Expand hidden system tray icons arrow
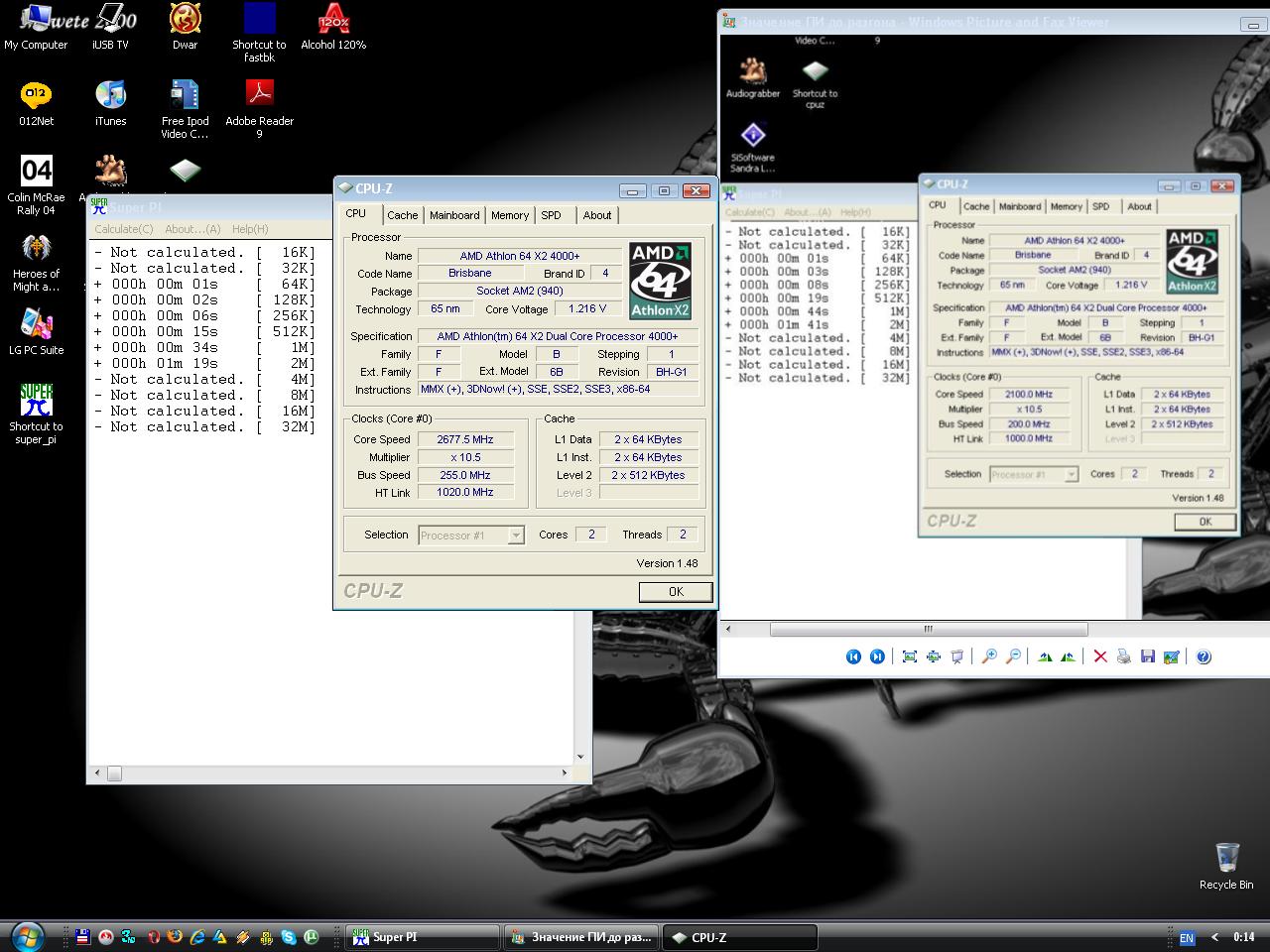Viewport: 1270px width, 952px height. click(1214, 937)
